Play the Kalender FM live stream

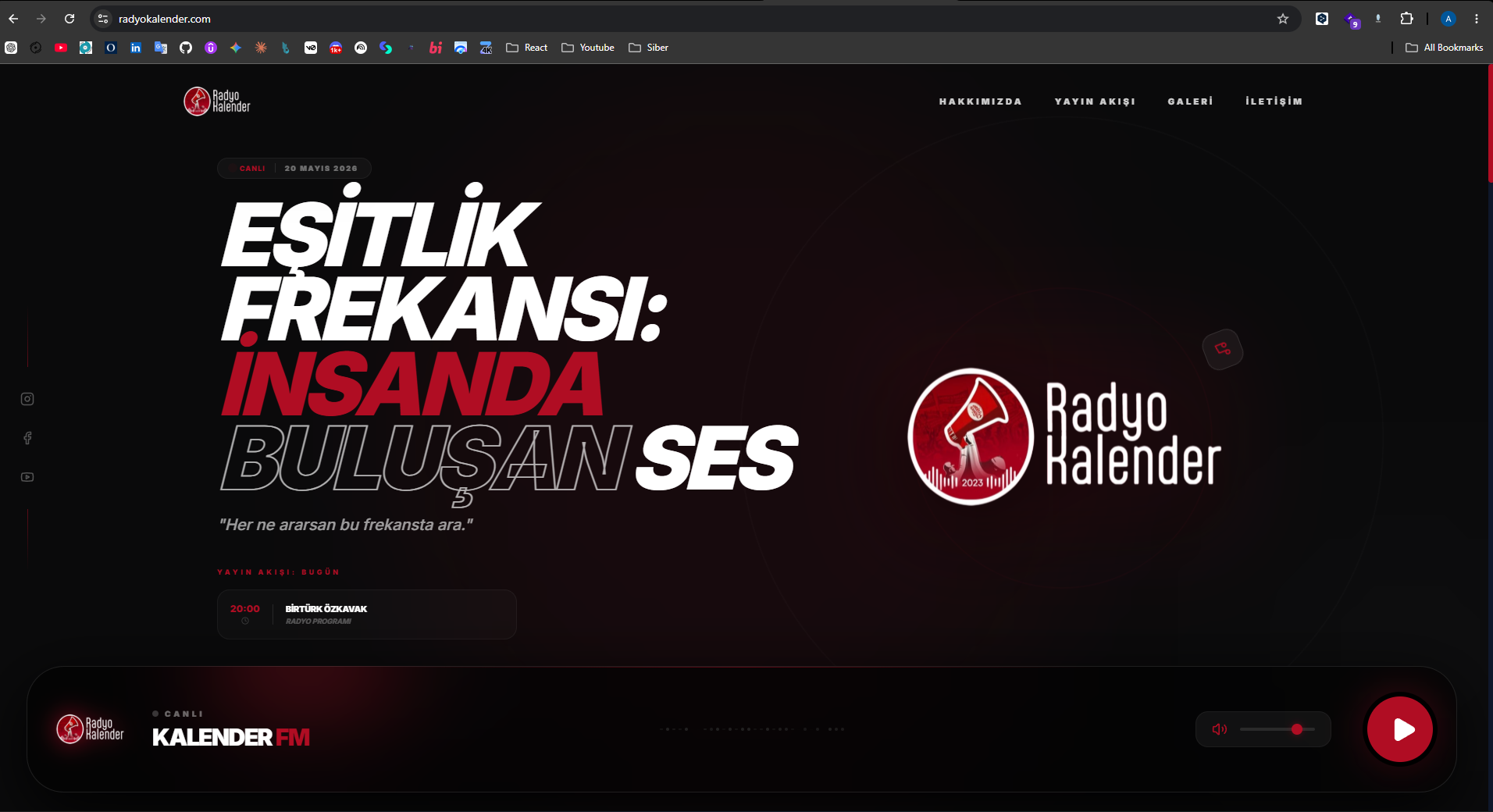(x=1400, y=729)
